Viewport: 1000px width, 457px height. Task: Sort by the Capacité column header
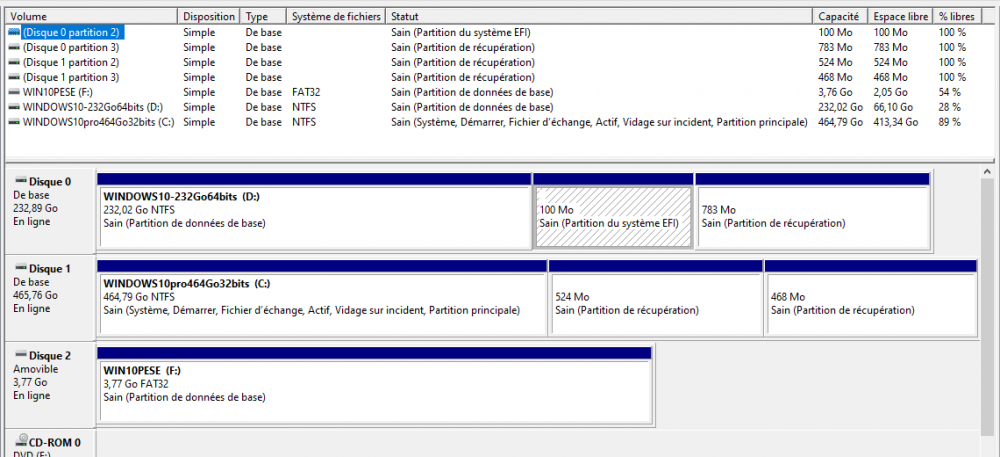[x=841, y=17]
